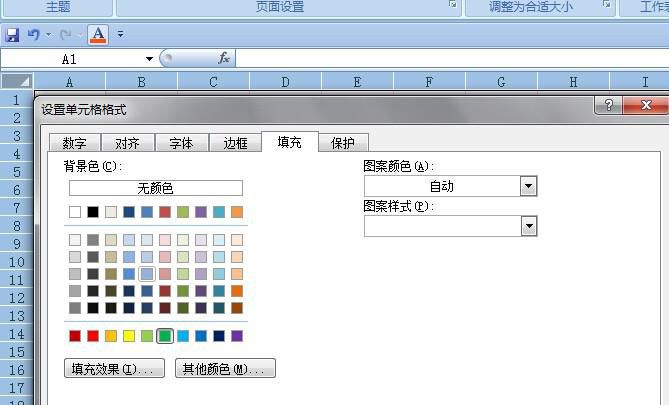This screenshot has height=405, width=669.
Task: Click inside the formula bar field
Action: click(452, 58)
